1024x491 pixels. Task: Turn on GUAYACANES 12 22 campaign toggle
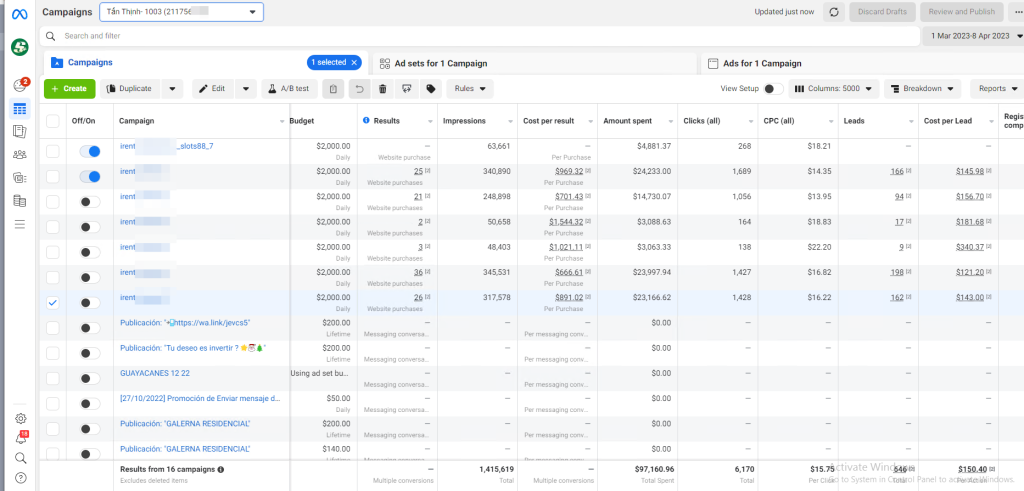(90, 379)
